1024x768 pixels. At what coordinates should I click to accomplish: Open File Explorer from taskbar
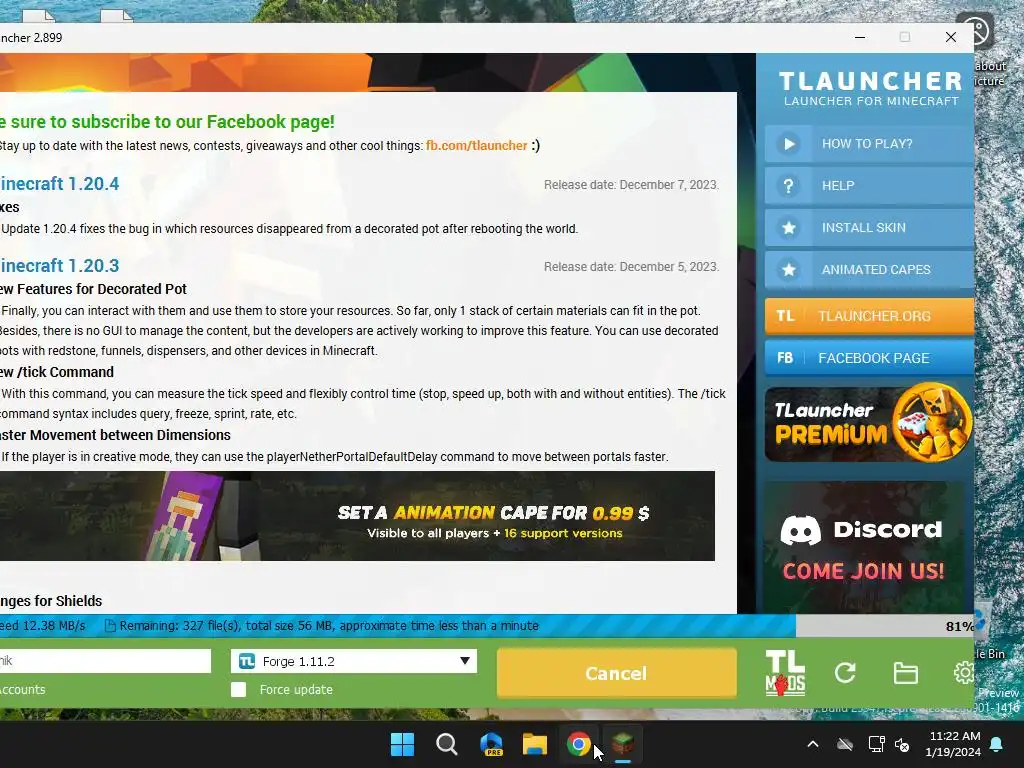click(535, 744)
